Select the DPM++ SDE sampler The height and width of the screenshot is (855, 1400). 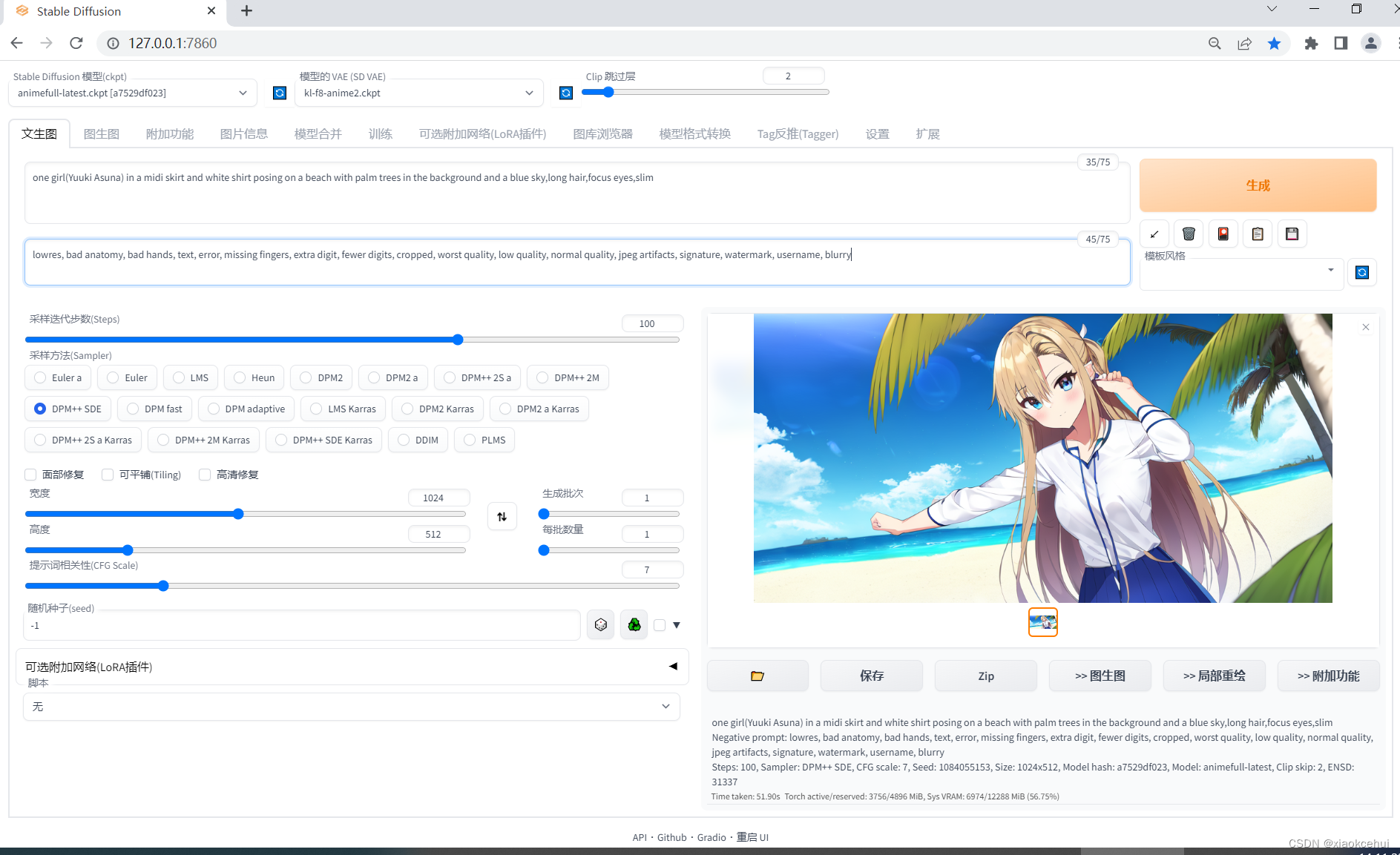(68, 409)
